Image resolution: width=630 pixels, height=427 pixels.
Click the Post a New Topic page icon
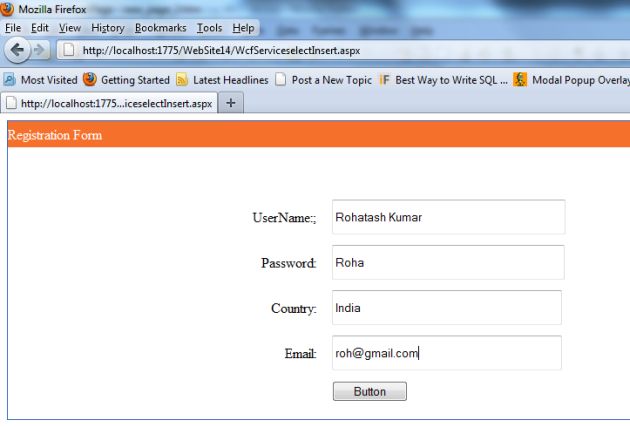pos(280,80)
